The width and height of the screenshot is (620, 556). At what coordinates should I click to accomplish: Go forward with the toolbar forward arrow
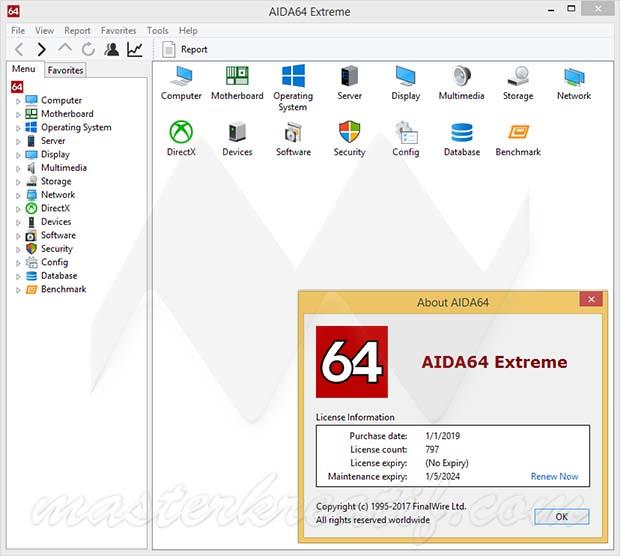pos(41,49)
